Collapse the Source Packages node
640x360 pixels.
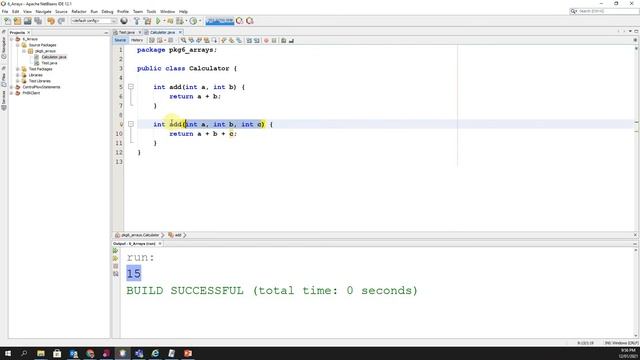[x=18, y=45]
